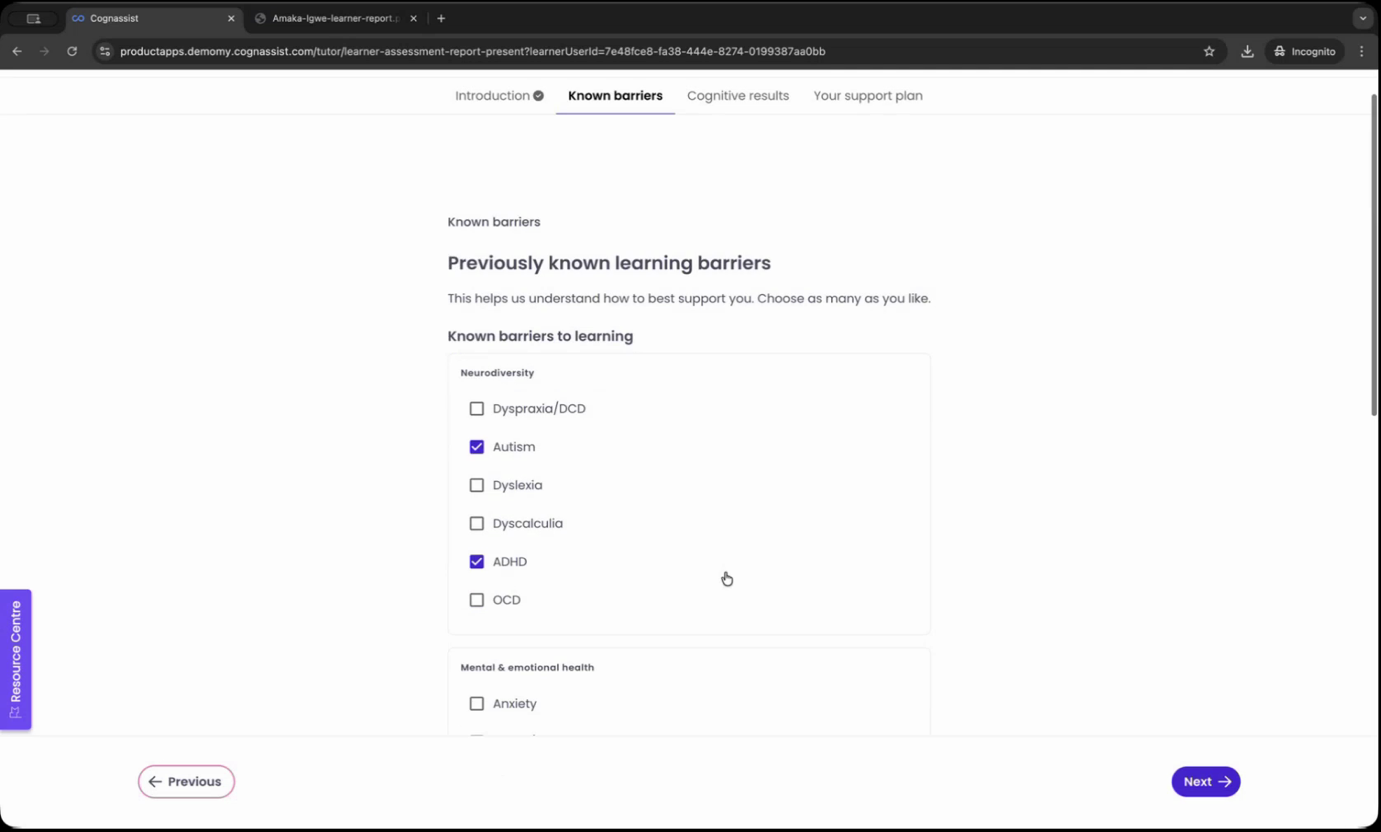This screenshot has width=1381, height=832.
Task: Open a new browser tab with the plus
Action: point(441,18)
